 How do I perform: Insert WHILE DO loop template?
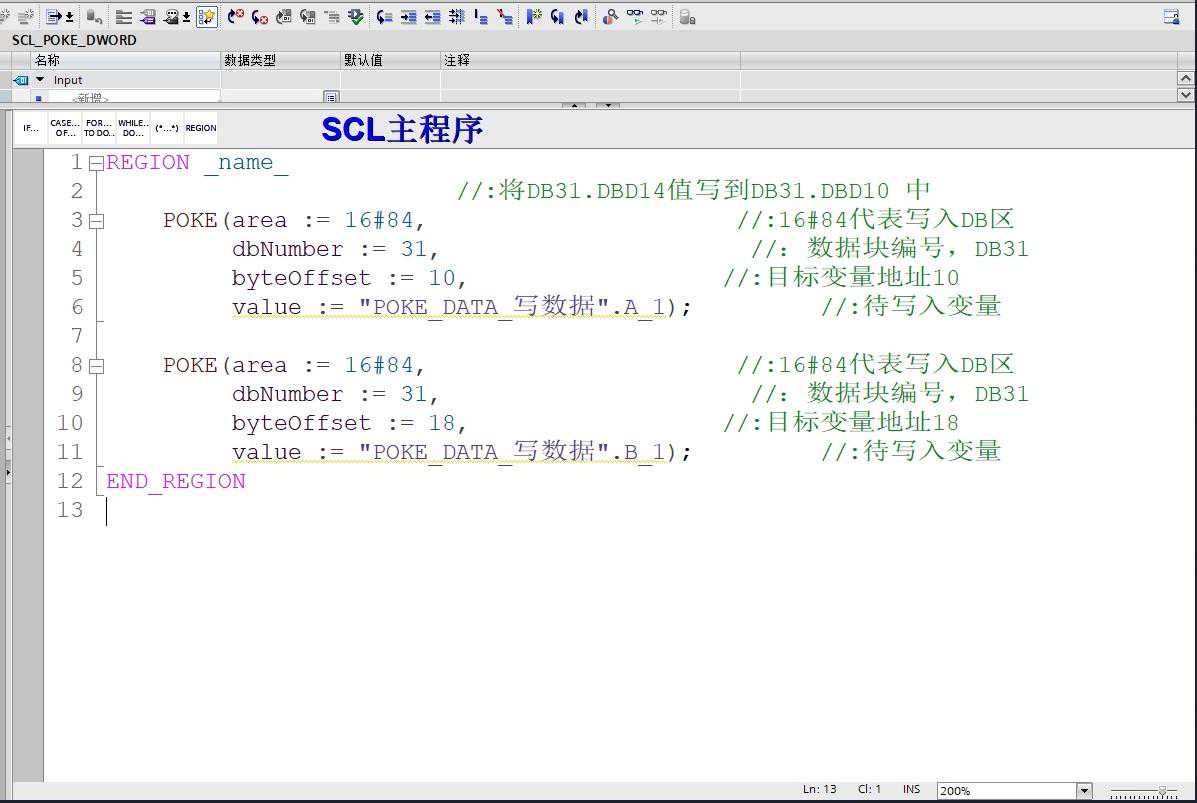[x=133, y=128]
